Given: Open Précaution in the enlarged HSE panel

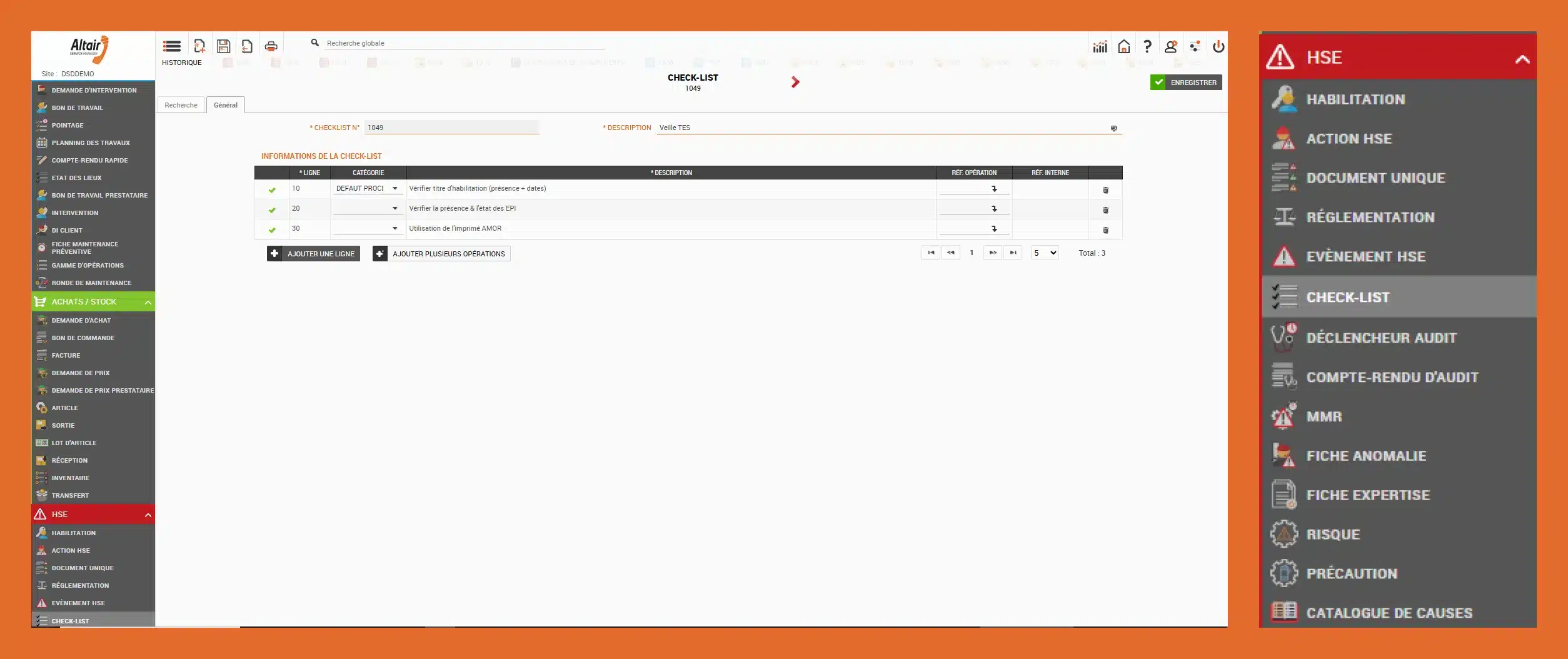Looking at the screenshot, I should 1399,574.
